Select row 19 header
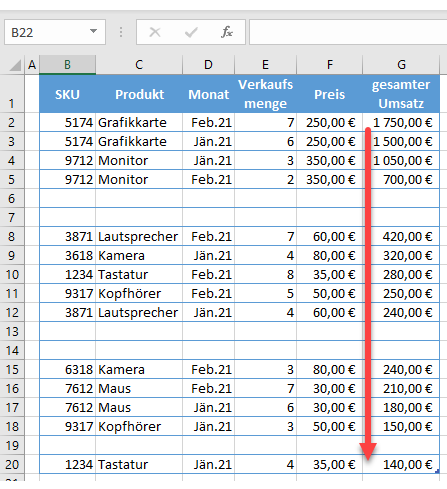Screen dimensions: 447x489 [x=12, y=445]
